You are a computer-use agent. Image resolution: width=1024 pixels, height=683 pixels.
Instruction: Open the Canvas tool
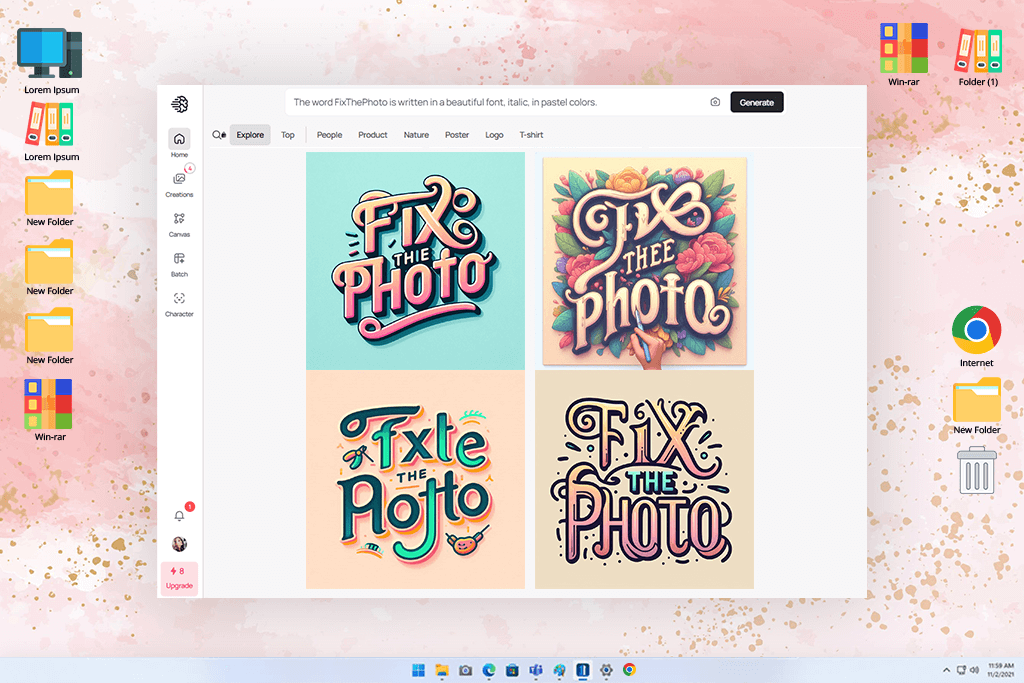coord(180,224)
